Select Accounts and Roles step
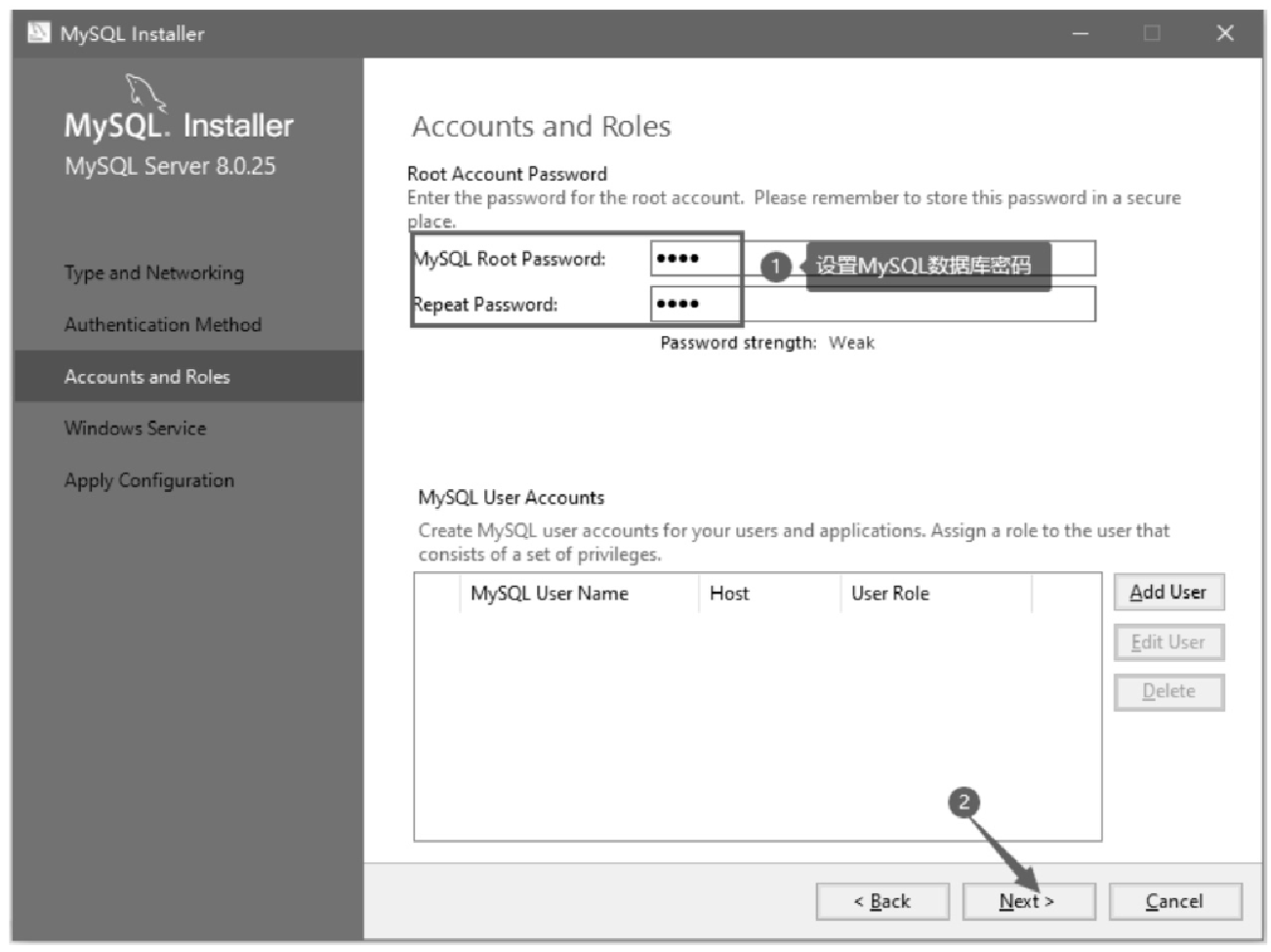The height and width of the screenshot is (952, 1271). [188, 377]
